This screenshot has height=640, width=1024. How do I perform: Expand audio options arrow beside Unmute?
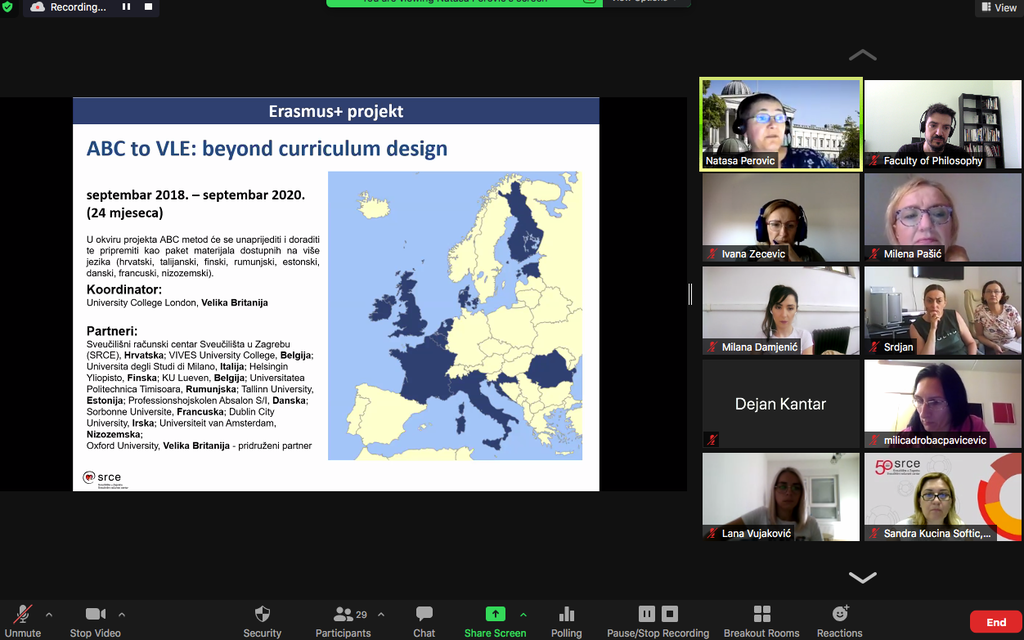point(49,614)
